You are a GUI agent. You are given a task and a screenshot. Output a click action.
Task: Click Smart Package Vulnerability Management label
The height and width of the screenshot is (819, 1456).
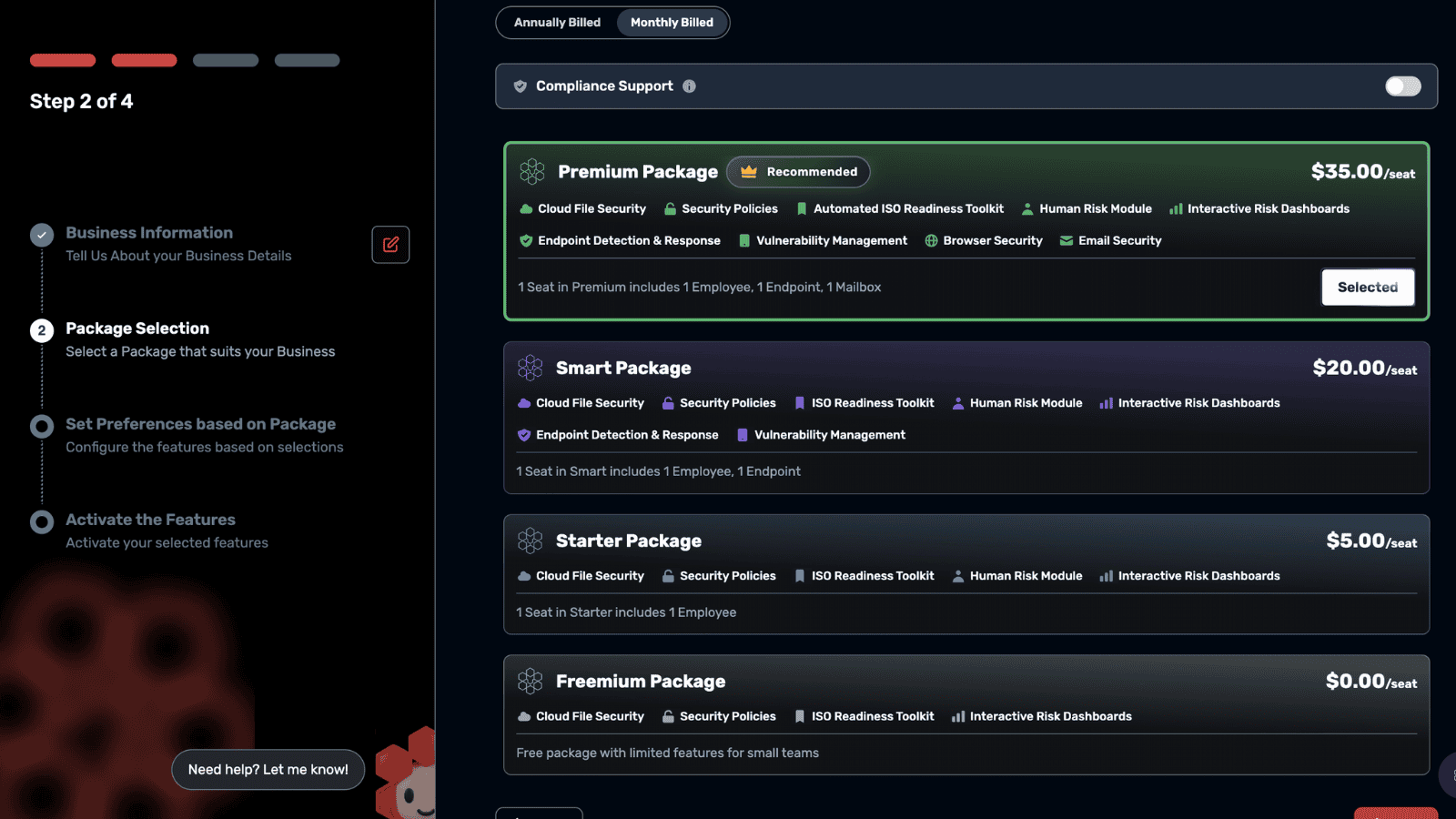coord(830,435)
